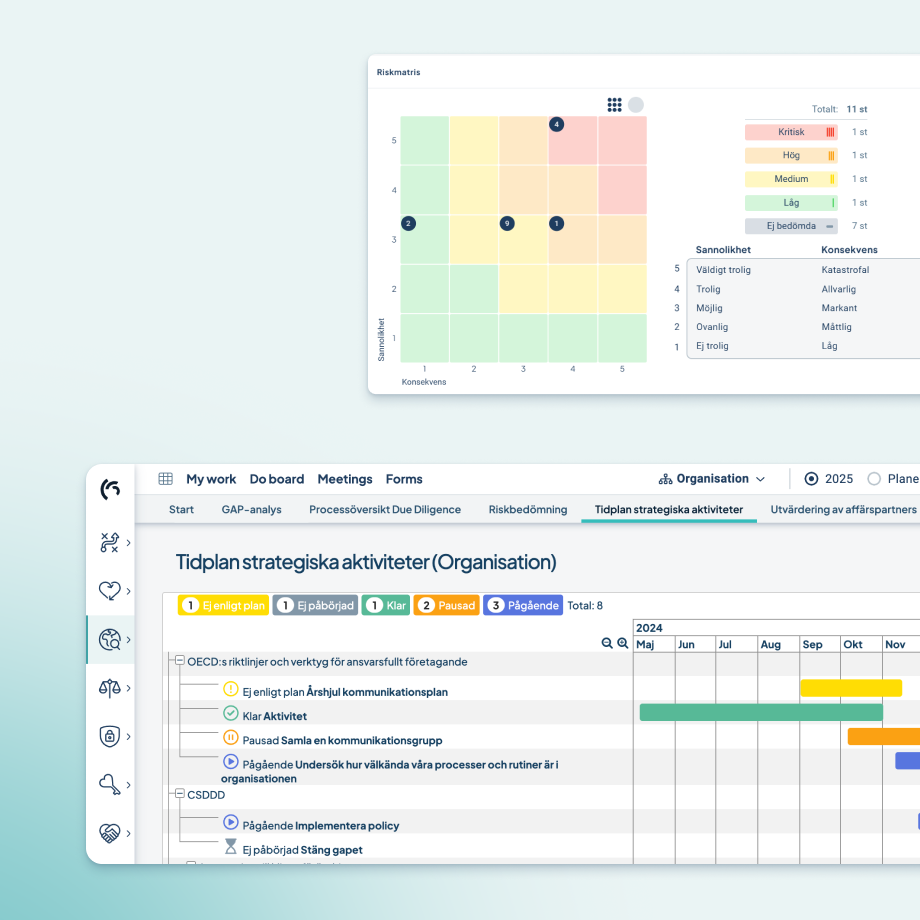Switch to the Riskbedömning tab
920x920 pixels.
pos(527,509)
